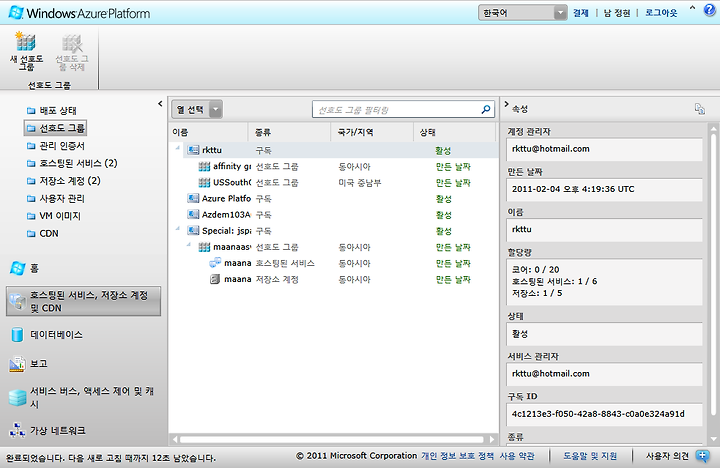Open CDN navigation item
The height and width of the screenshot is (468, 720).
49,233
